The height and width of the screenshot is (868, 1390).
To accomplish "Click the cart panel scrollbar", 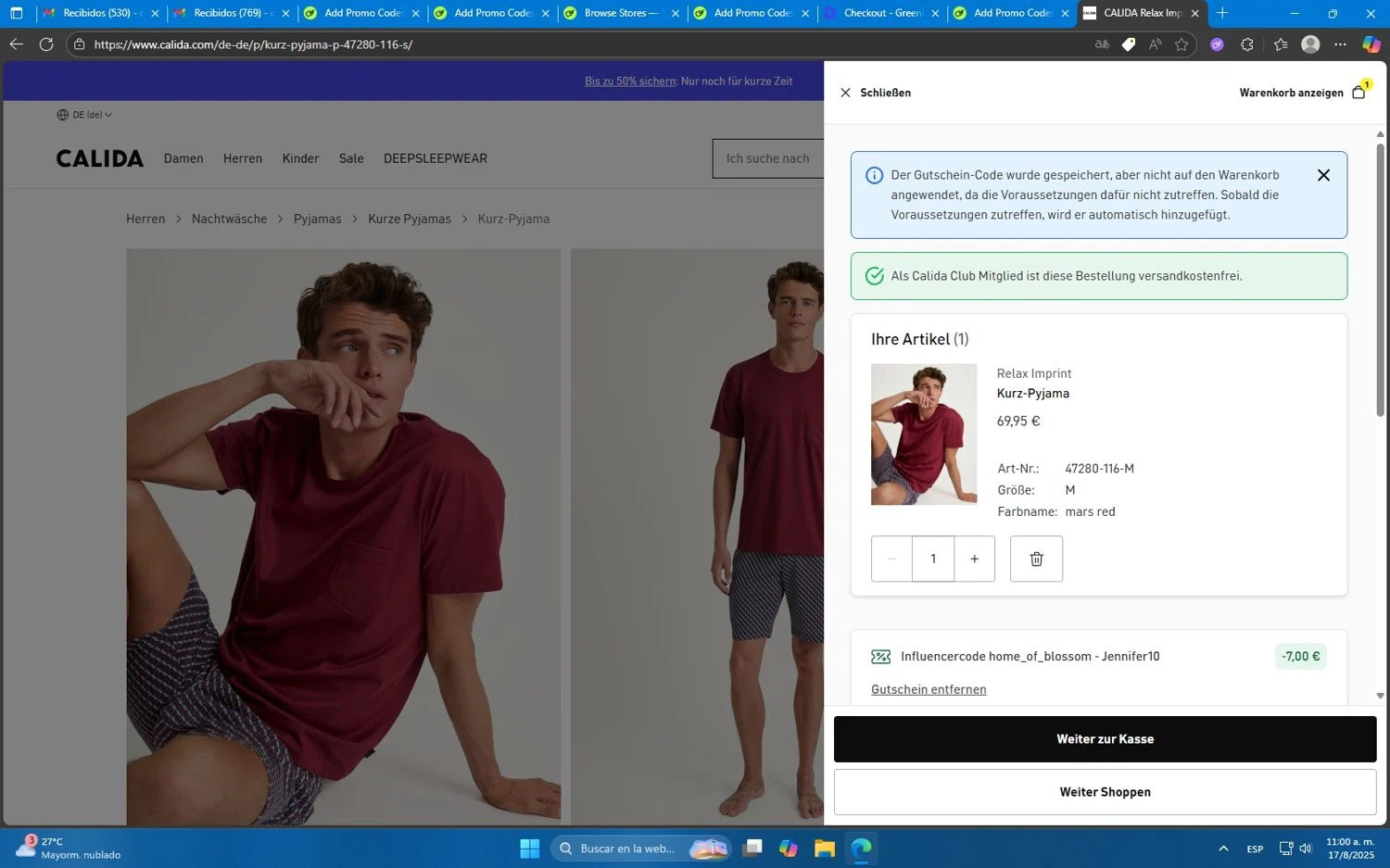I will click(1380, 278).
